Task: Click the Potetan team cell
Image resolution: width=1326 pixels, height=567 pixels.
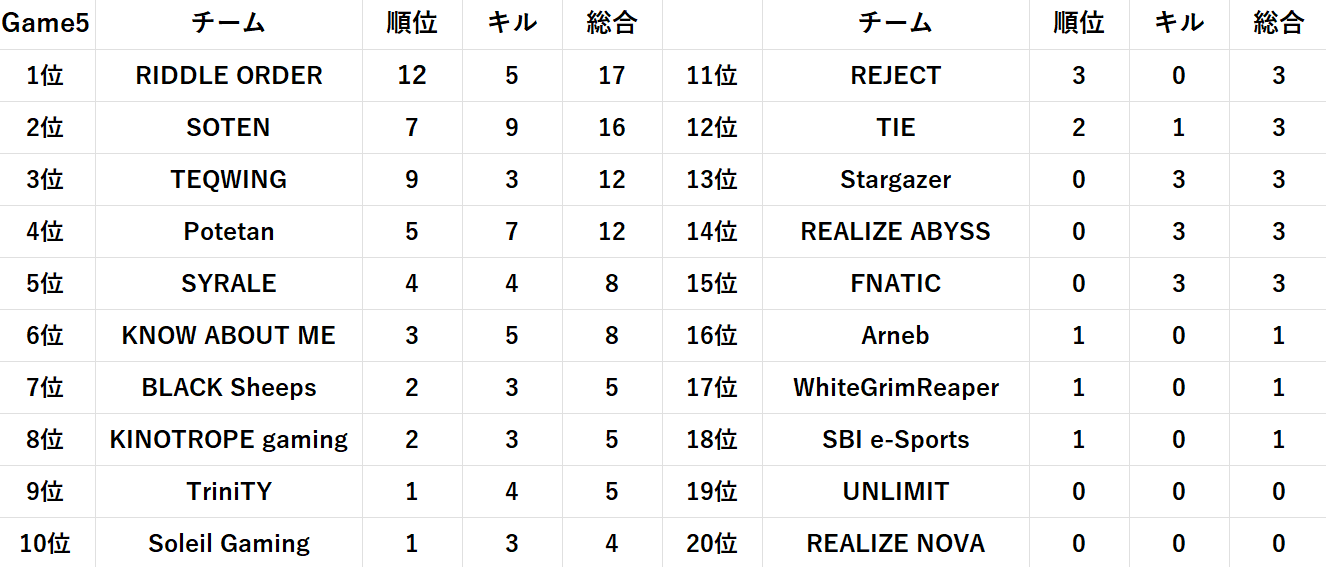Action: pyautogui.click(x=229, y=232)
